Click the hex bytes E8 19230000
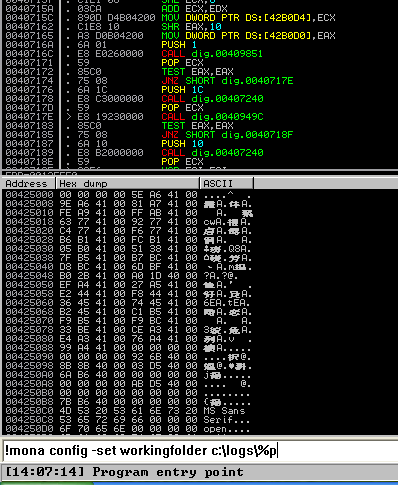The height and width of the screenshot is (485, 398). point(110,116)
